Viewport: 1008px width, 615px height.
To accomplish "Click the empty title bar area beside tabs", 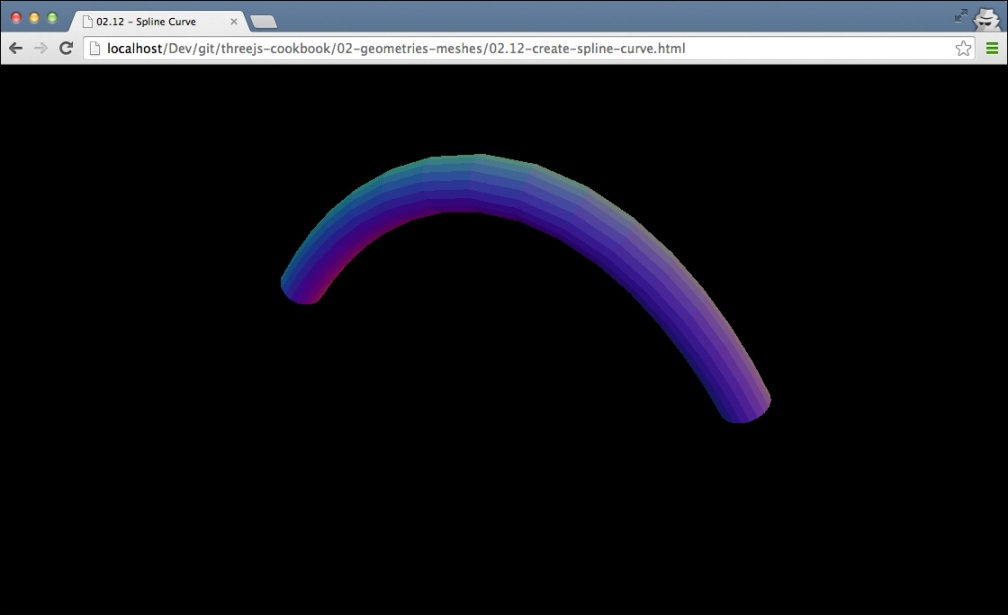I will click(611, 16).
